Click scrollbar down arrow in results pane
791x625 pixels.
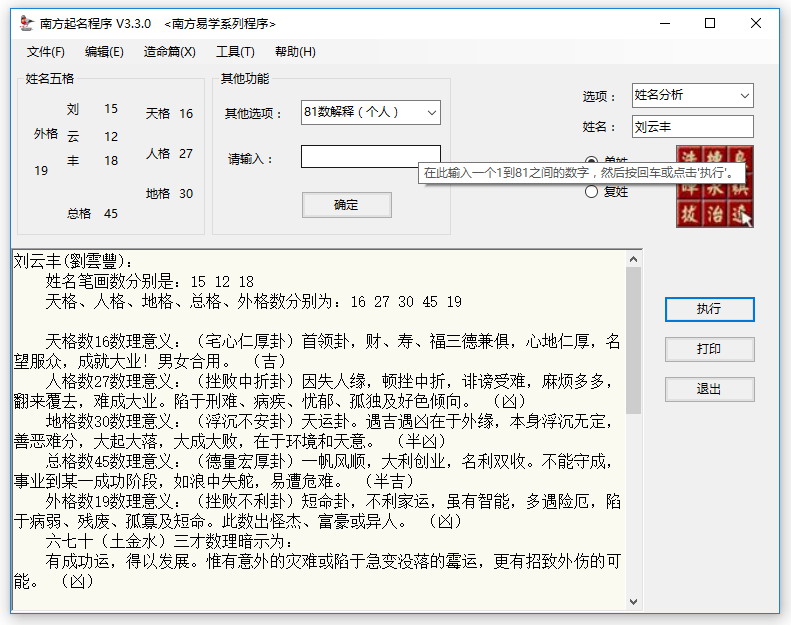[x=634, y=601]
